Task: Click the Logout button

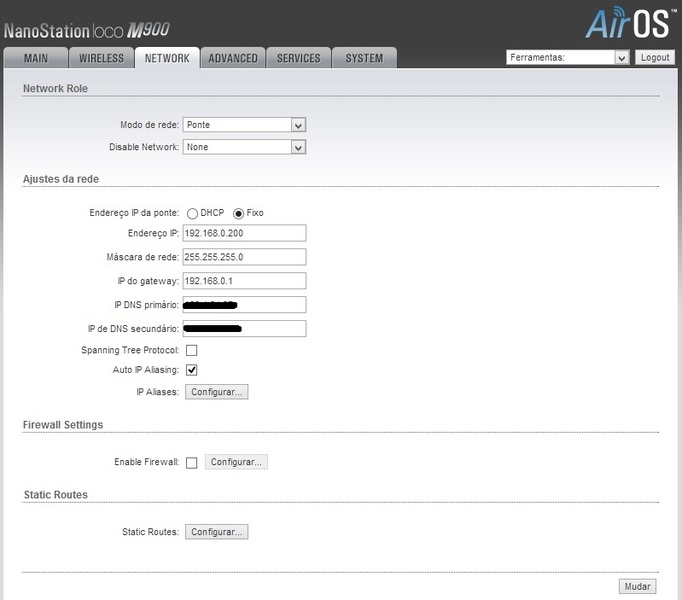Action: coord(655,57)
